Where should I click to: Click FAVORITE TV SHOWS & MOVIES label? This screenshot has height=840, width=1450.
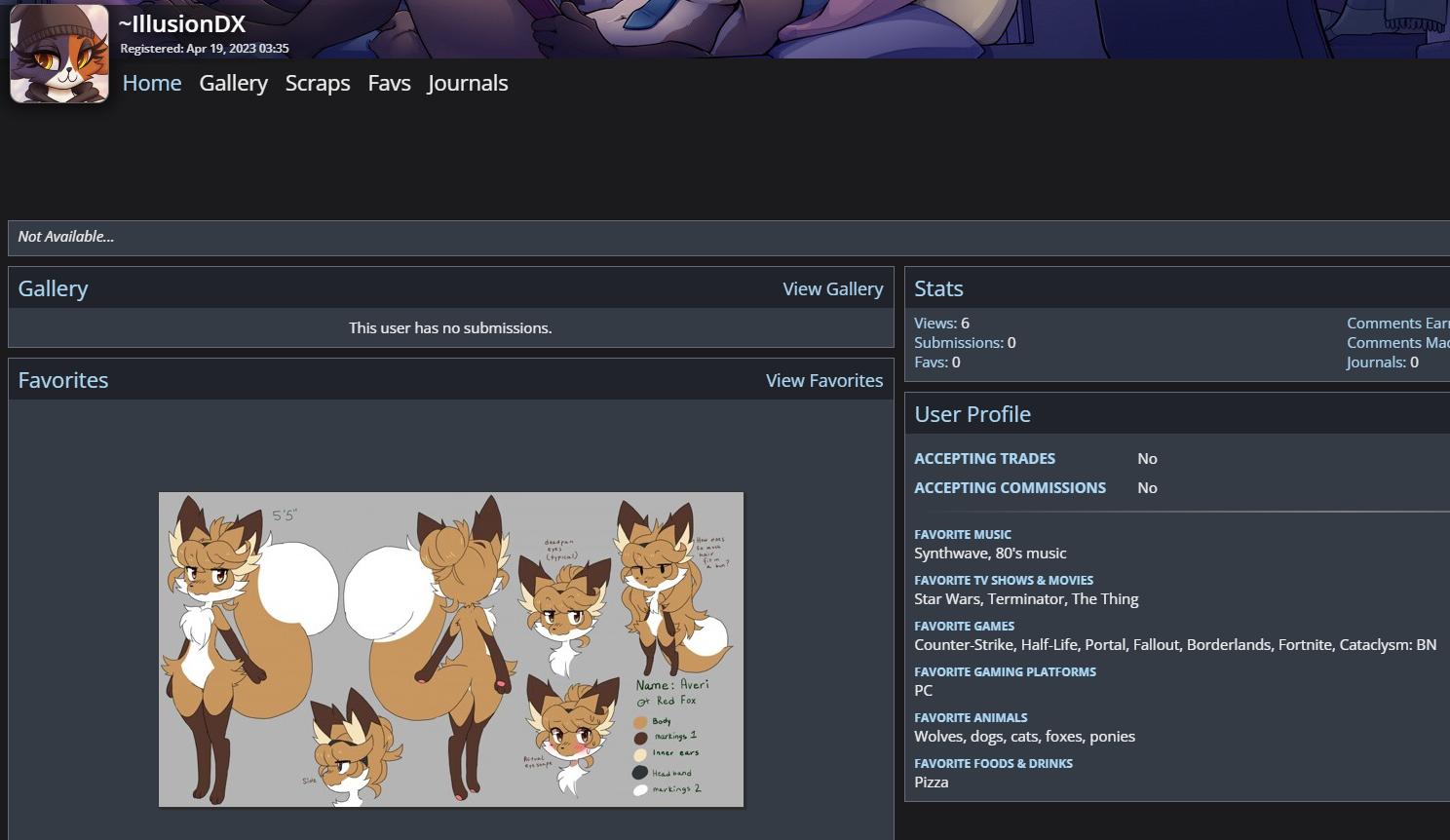click(x=1004, y=581)
